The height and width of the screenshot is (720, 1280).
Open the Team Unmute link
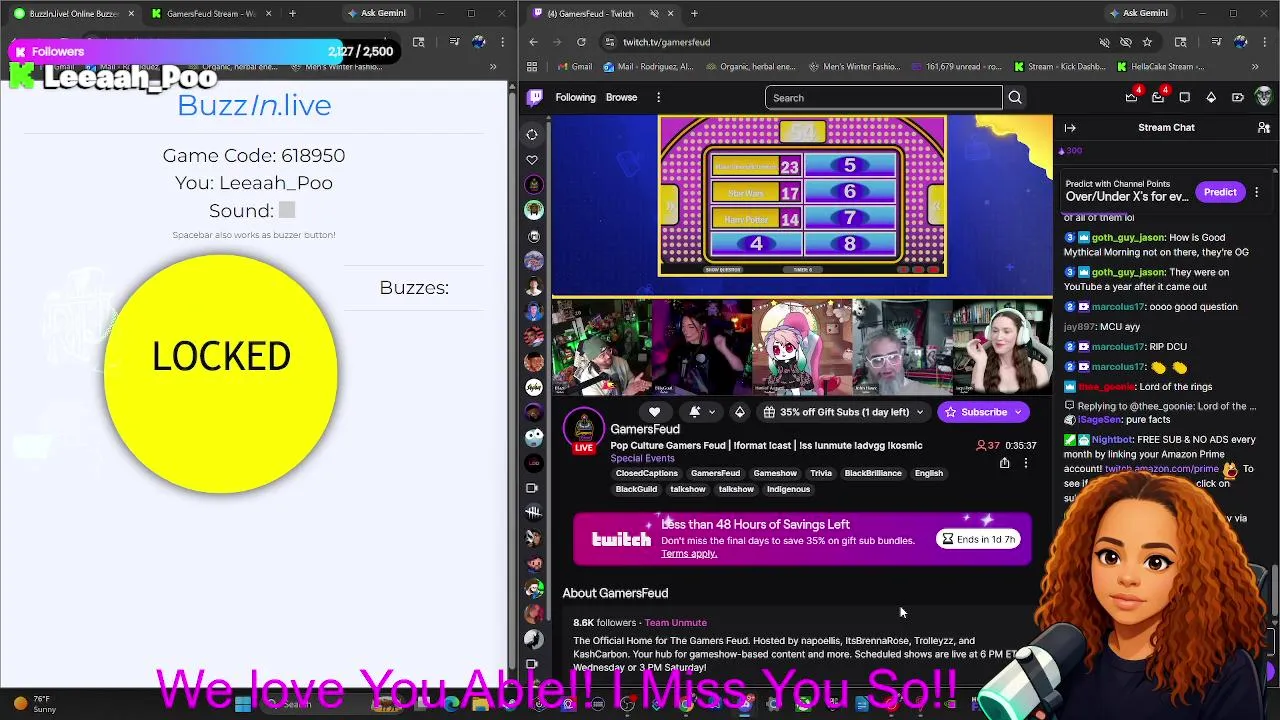coord(675,623)
